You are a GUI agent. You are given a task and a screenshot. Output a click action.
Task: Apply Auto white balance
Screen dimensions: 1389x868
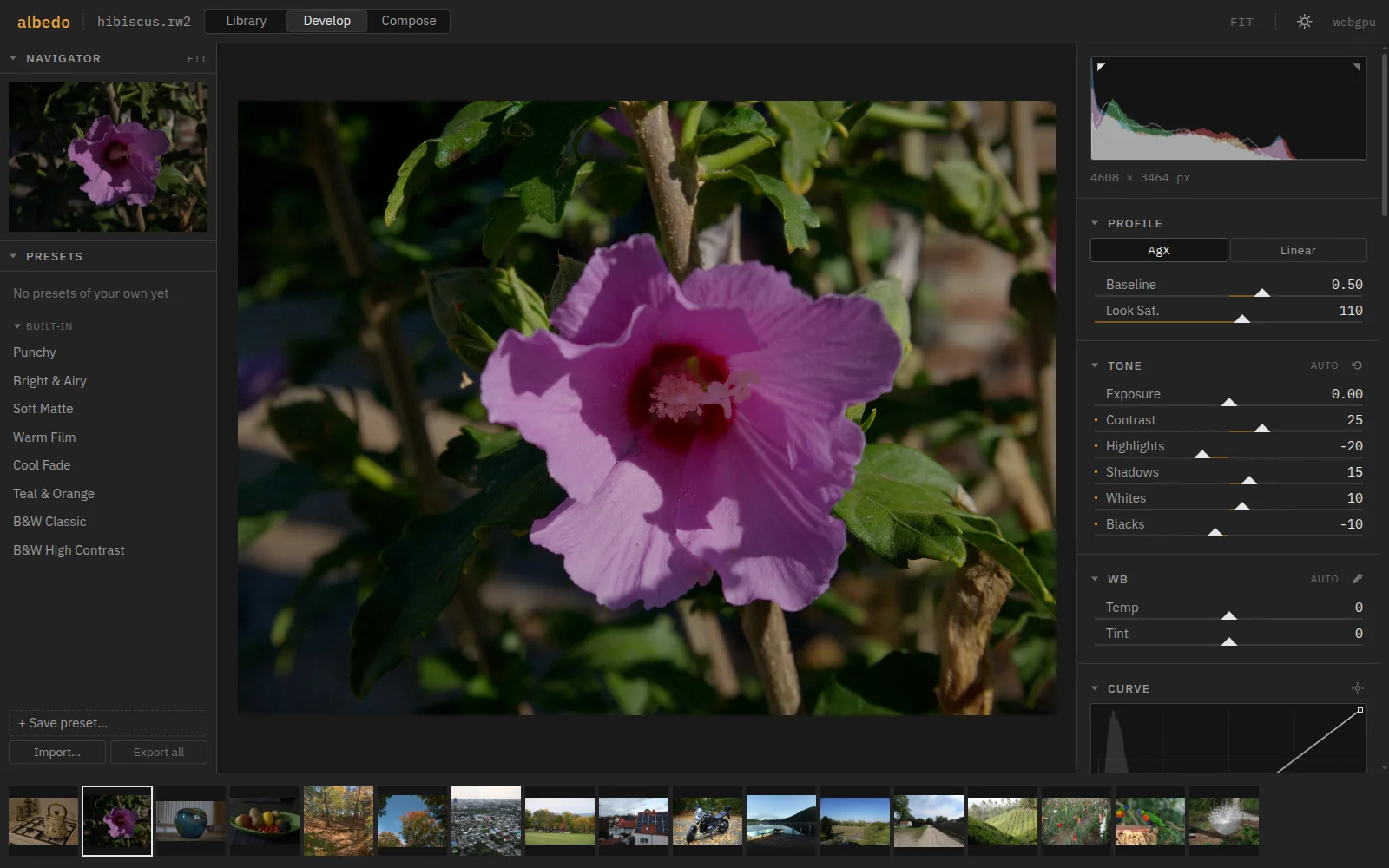(1324, 579)
